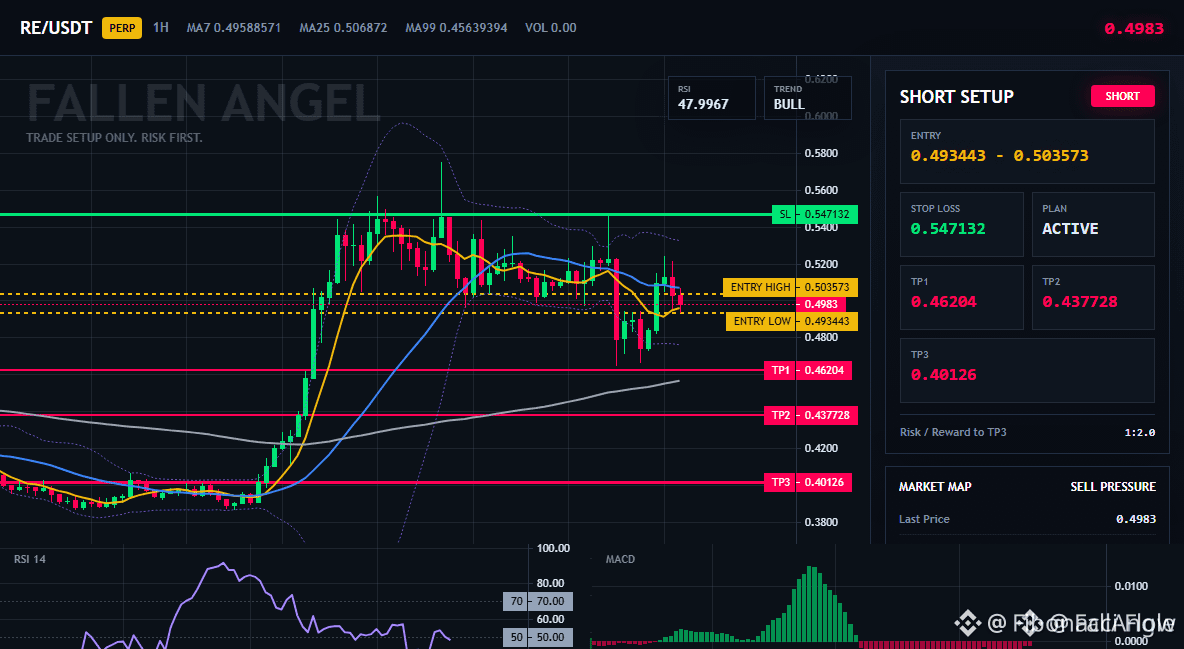
Task: Click the 50 50.00 RSI level tag
Action: pos(538,637)
